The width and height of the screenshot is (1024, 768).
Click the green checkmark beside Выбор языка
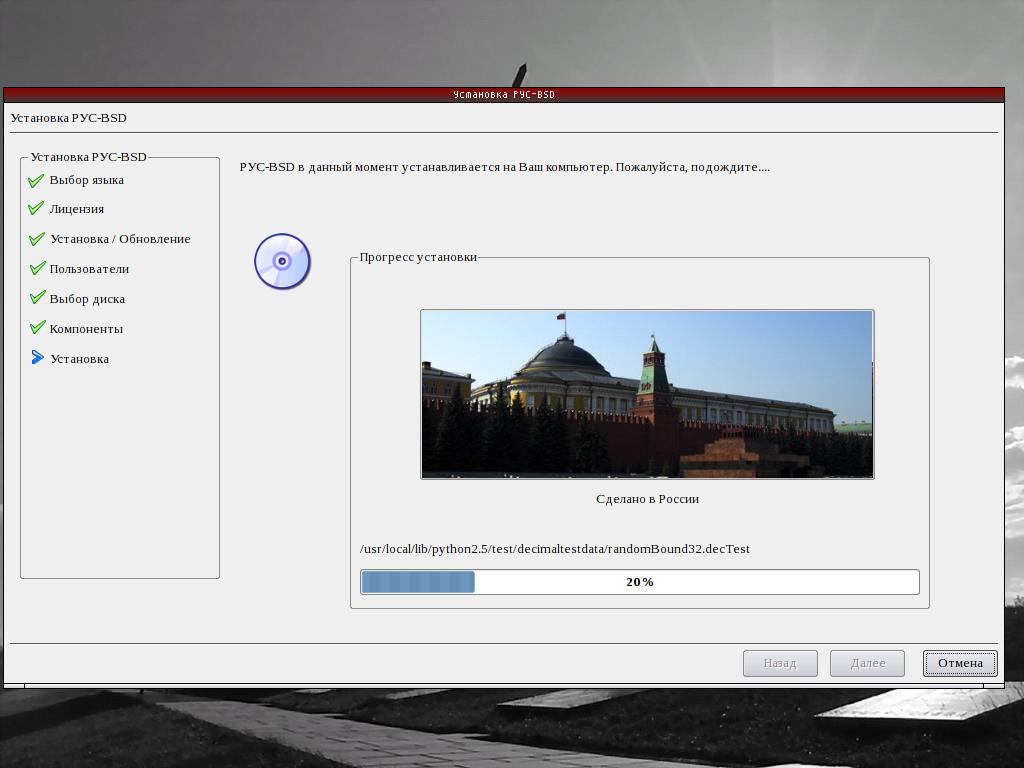point(37,180)
